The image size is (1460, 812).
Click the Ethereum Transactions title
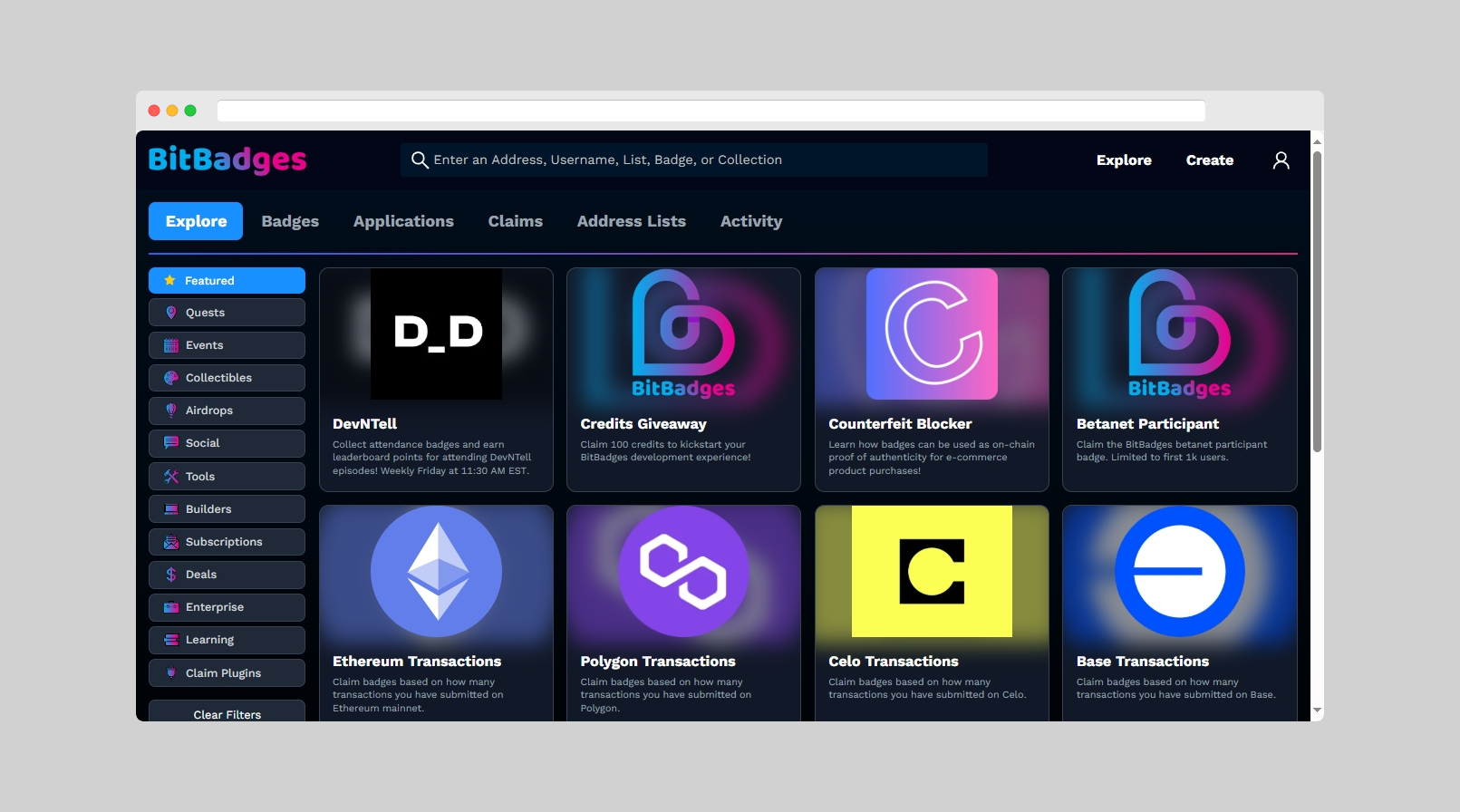click(x=417, y=662)
